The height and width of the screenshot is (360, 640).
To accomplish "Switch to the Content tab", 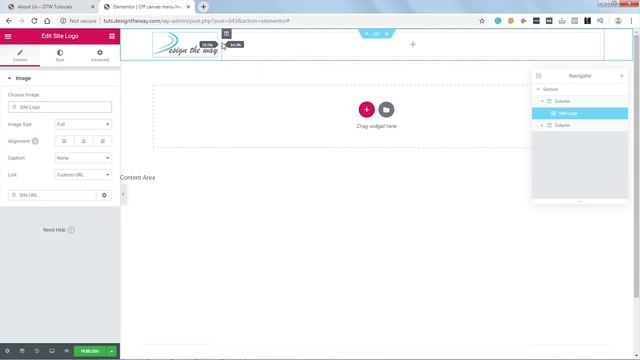I will pyautogui.click(x=20, y=56).
